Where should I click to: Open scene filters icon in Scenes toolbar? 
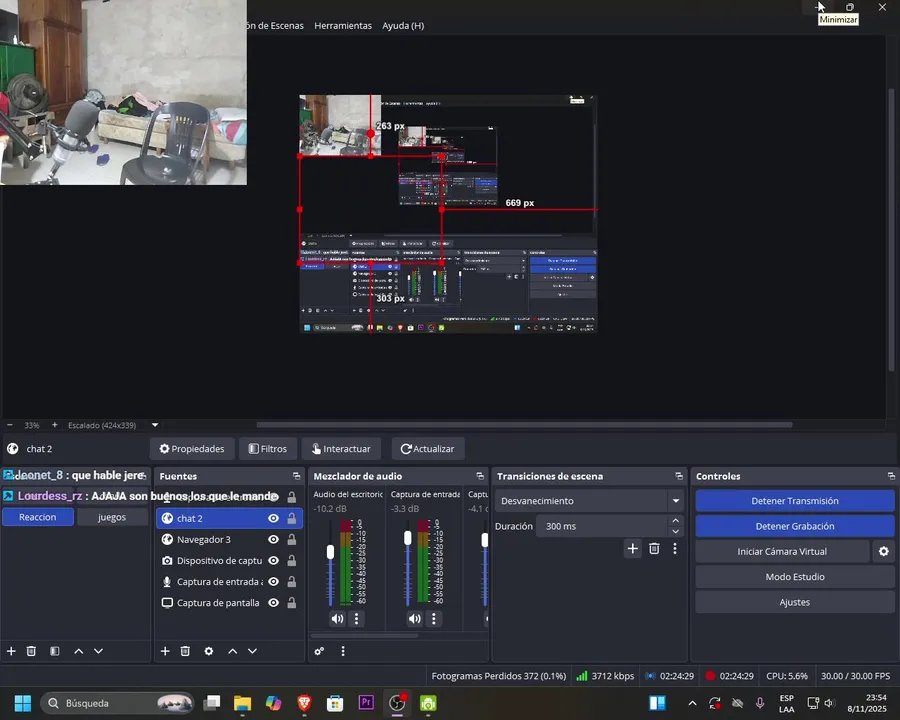55,651
